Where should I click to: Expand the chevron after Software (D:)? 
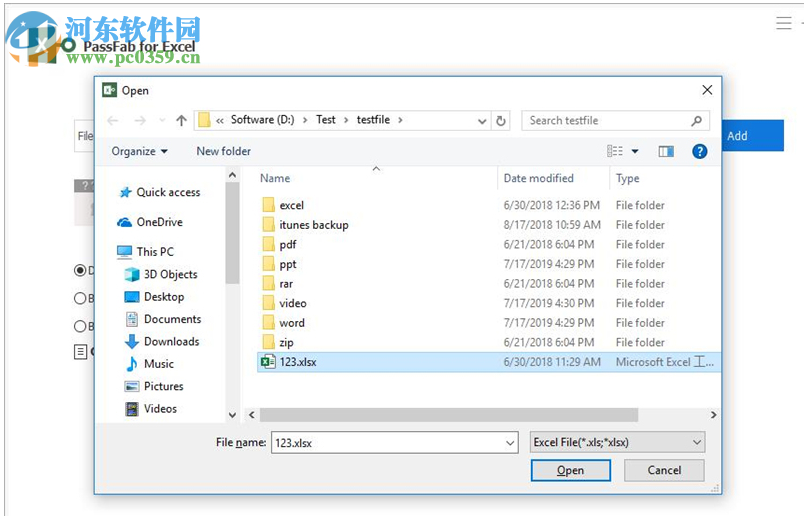pyautogui.click(x=305, y=120)
